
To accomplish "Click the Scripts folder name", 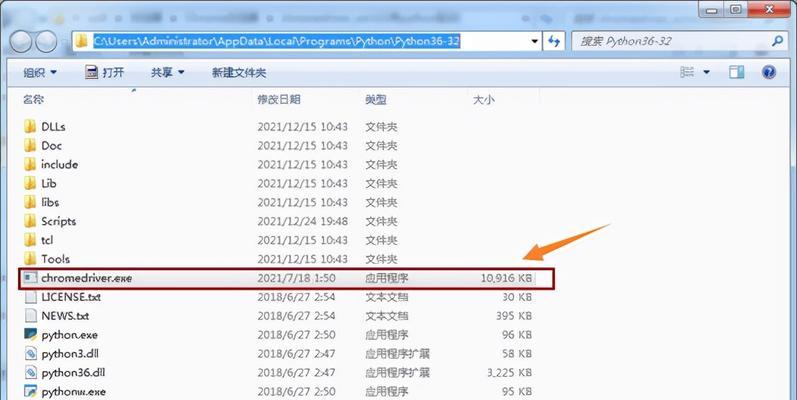I will [x=58, y=221].
